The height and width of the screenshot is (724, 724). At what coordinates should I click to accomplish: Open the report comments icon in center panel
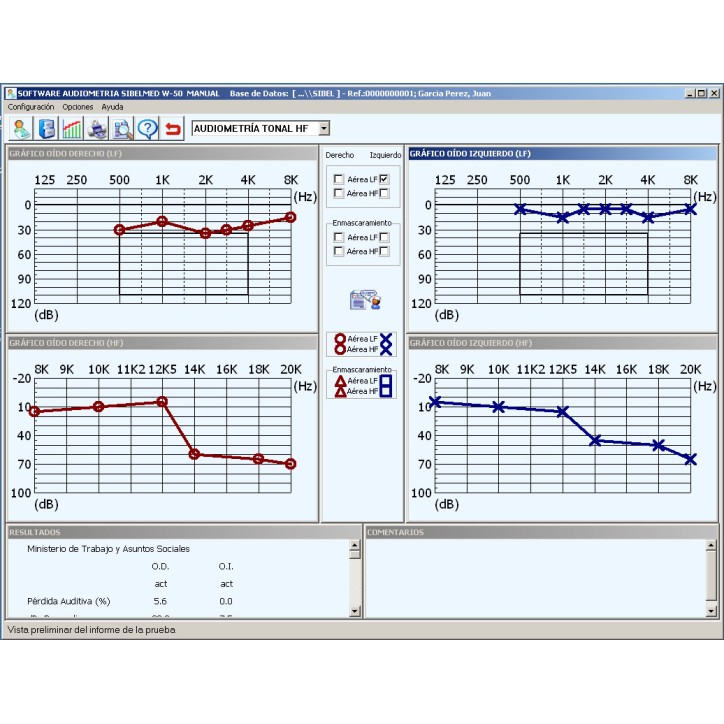tap(365, 300)
